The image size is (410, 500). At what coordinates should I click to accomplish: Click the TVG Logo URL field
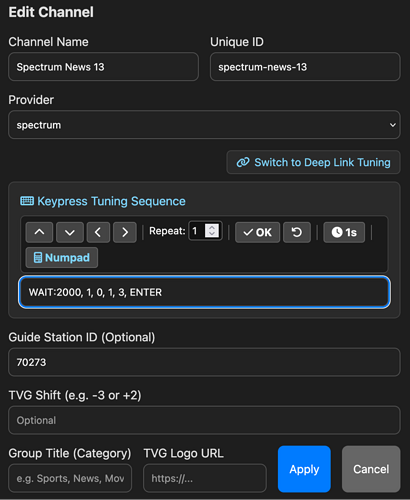pyautogui.click(x=205, y=478)
